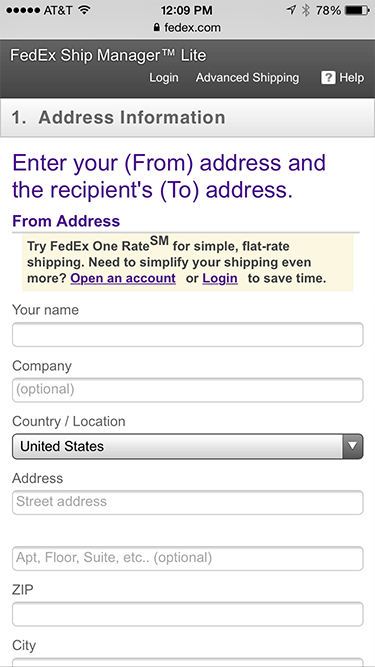Click the Login link in yellow banner
The height and width of the screenshot is (667, 375).
pyautogui.click(x=220, y=278)
